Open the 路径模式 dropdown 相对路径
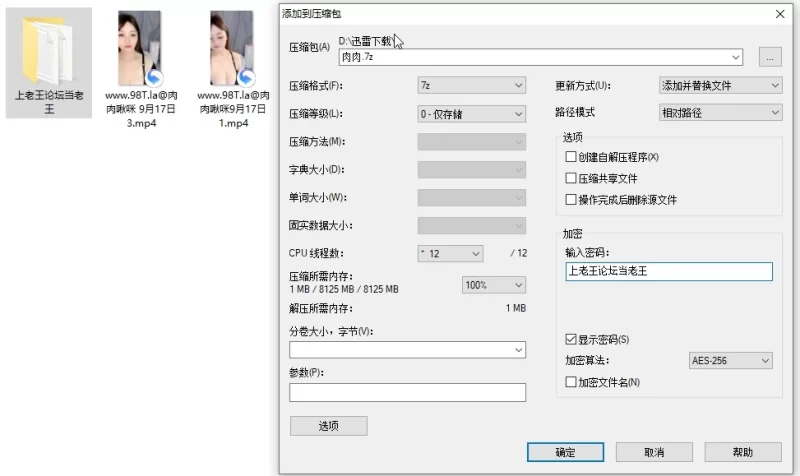800x476 pixels. pyautogui.click(x=720, y=113)
